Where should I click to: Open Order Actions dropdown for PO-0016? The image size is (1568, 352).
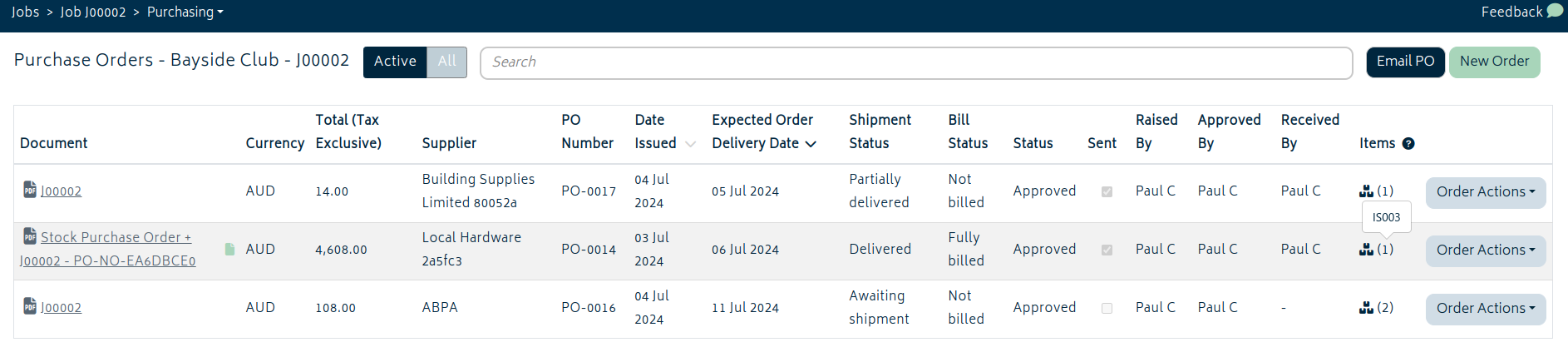click(x=1486, y=309)
